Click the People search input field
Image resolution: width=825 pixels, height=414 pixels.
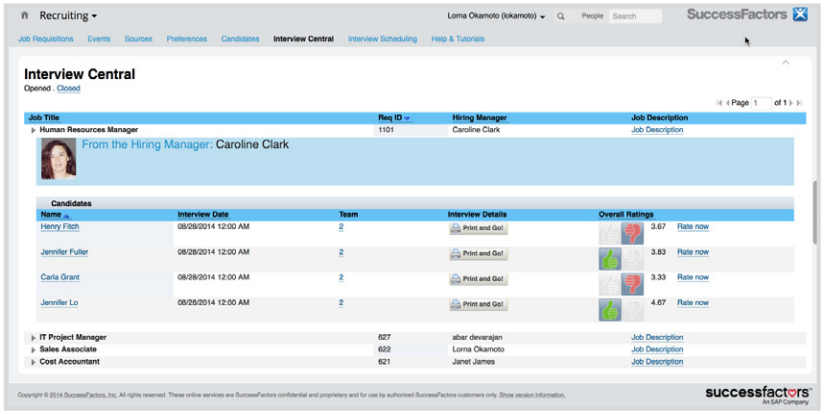635,17
